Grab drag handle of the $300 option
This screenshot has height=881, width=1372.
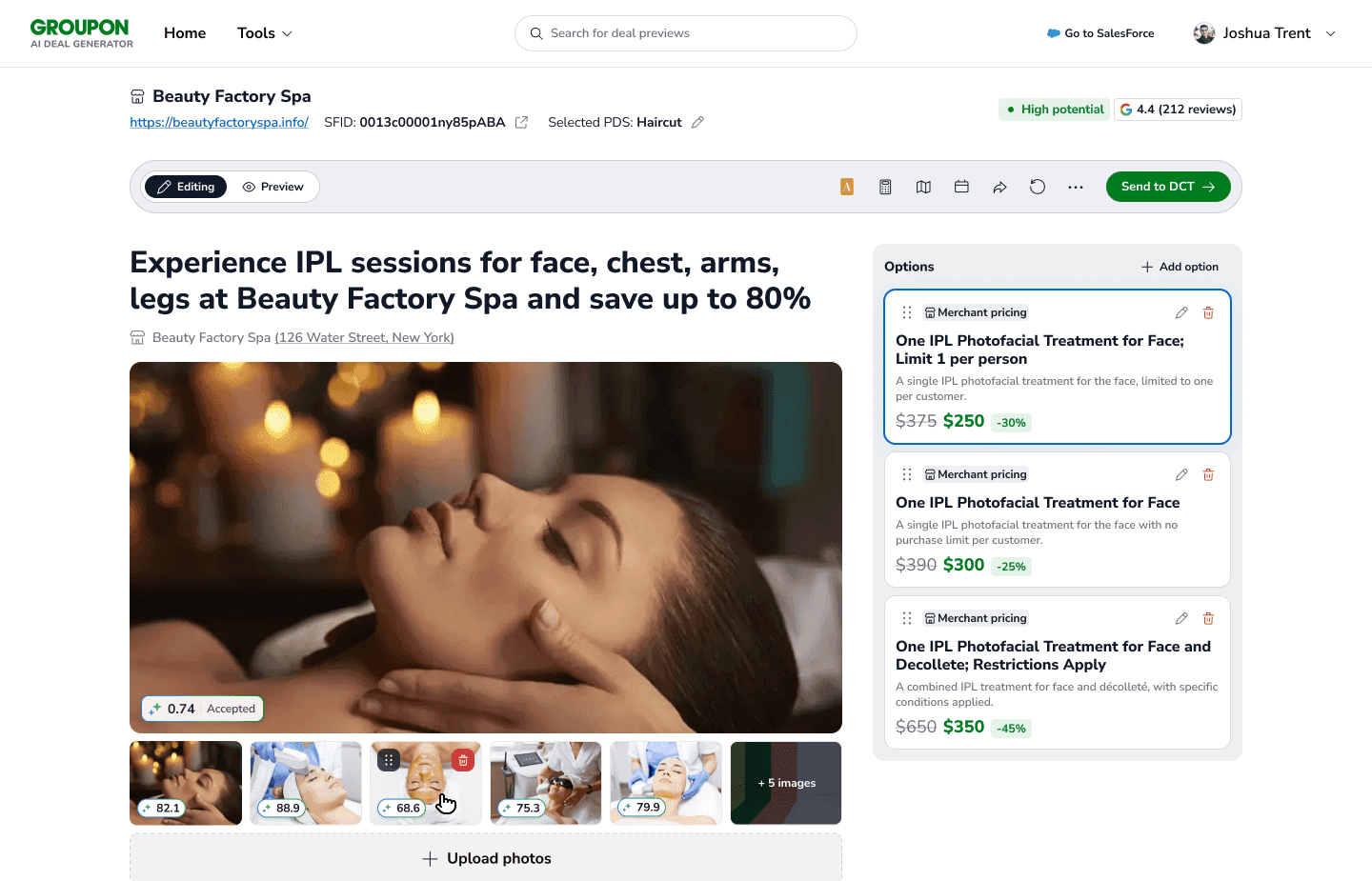(907, 474)
